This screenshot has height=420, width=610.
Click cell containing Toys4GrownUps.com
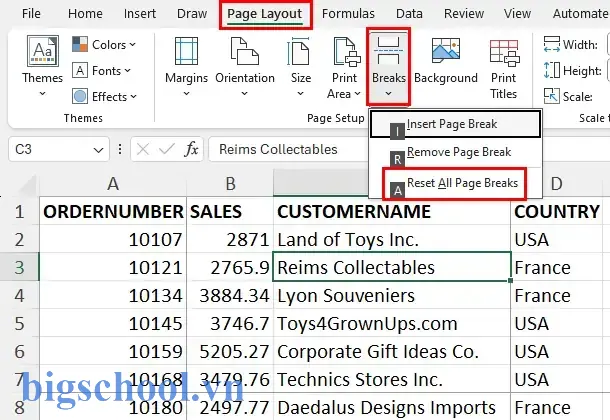(392, 324)
